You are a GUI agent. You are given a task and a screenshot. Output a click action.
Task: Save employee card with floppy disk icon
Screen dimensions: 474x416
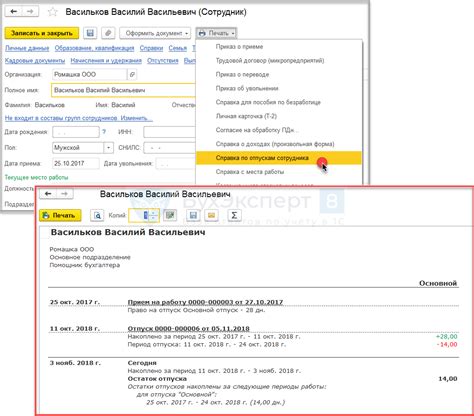pyautogui.click(x=90, y=33)
